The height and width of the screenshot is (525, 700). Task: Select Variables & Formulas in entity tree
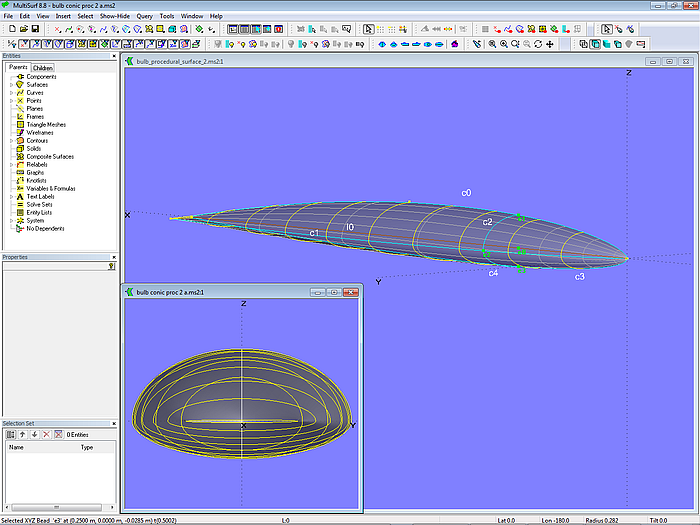(51, 189)
